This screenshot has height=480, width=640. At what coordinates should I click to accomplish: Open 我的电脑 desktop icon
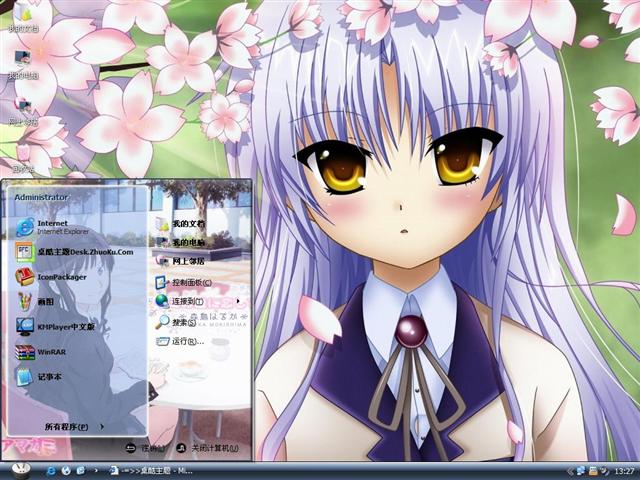23,64
